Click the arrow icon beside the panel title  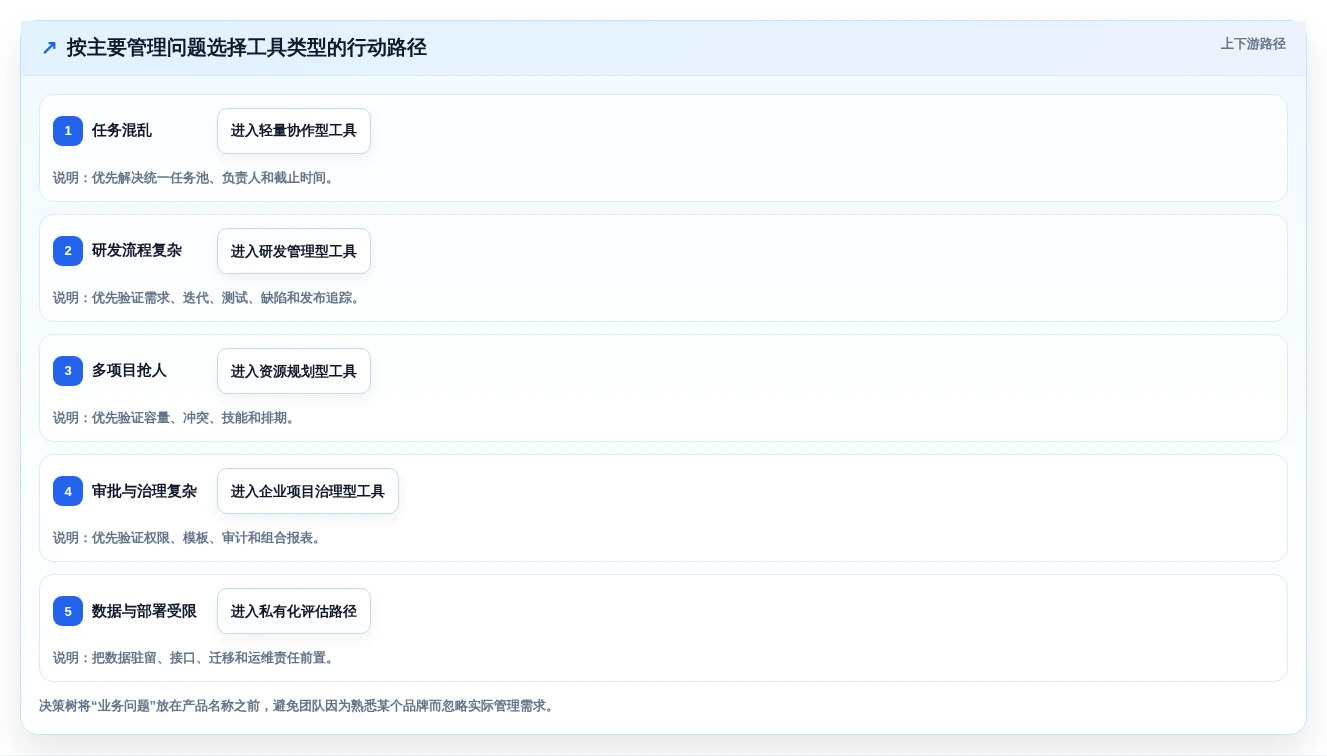(49, 47)
